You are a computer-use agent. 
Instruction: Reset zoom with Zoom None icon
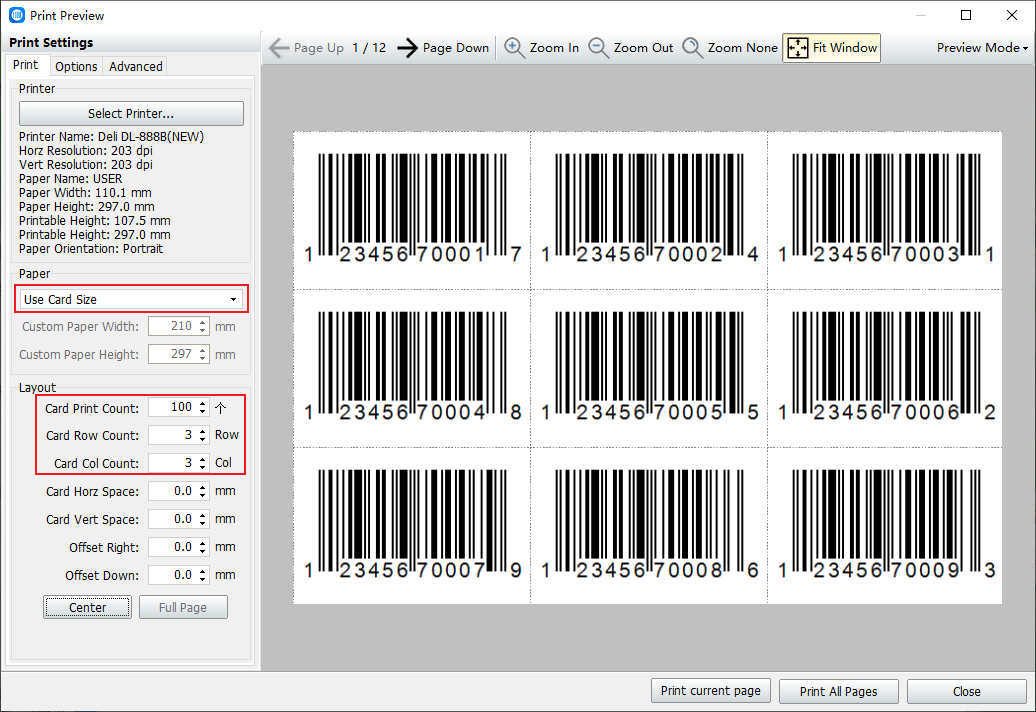click(x=692, y=48)
